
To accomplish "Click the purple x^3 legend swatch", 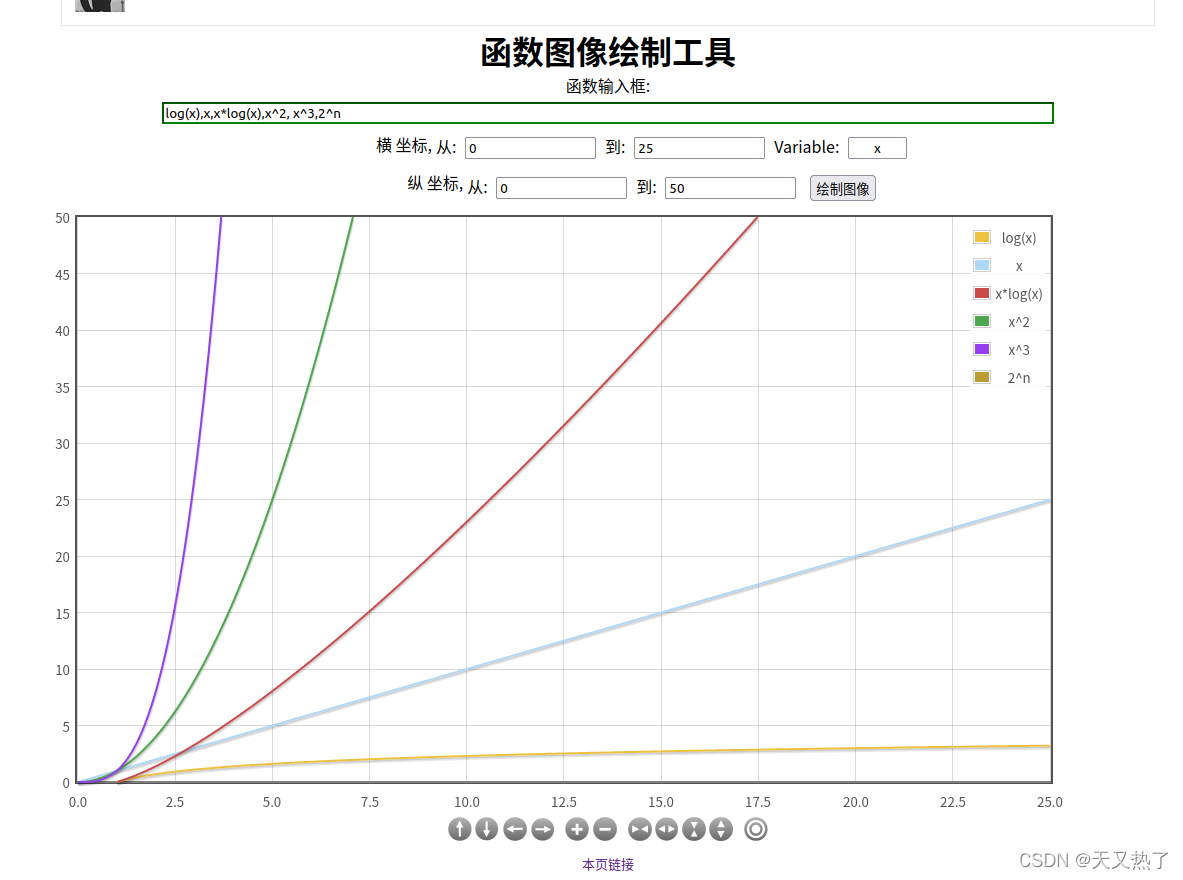I will 982,349.
